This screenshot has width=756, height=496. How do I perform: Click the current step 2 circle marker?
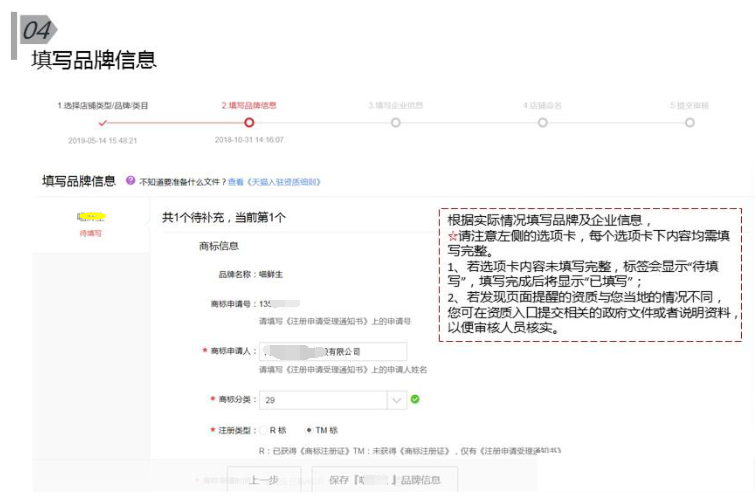[x=249, y=122]
